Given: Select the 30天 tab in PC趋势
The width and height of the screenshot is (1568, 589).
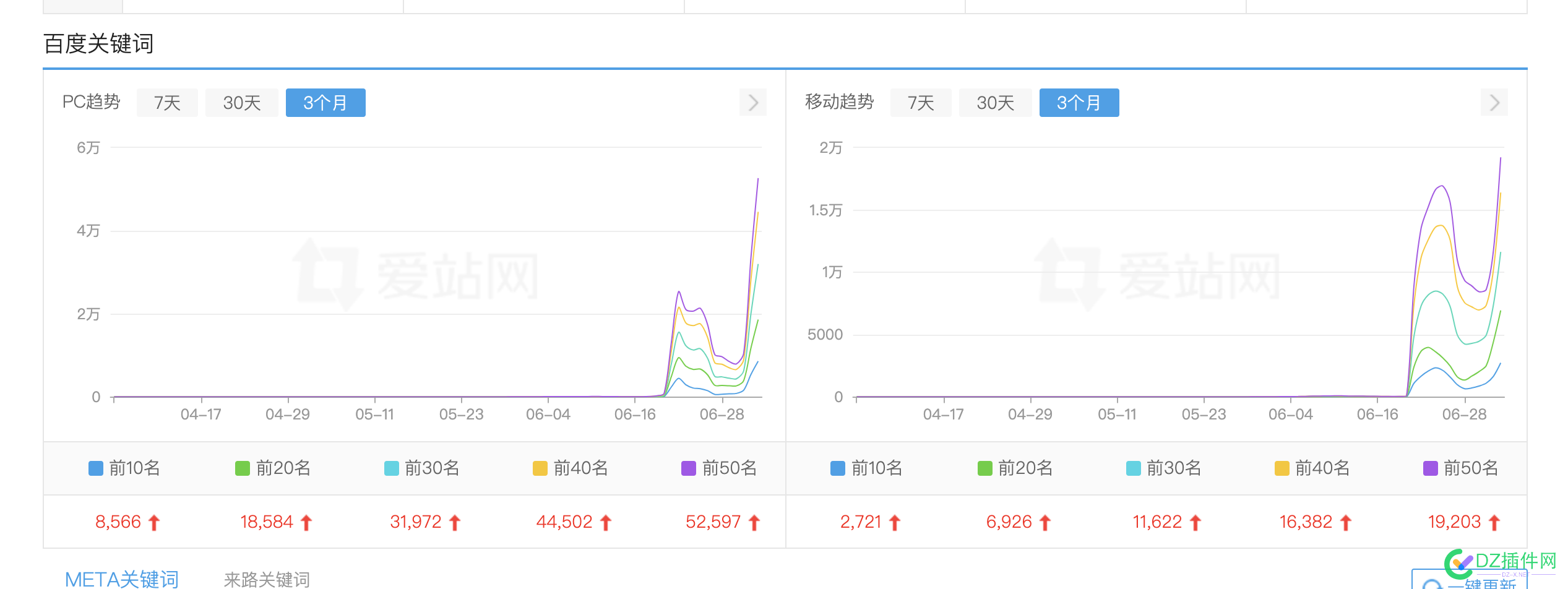Looking at the screenshot, I should 242,103.
